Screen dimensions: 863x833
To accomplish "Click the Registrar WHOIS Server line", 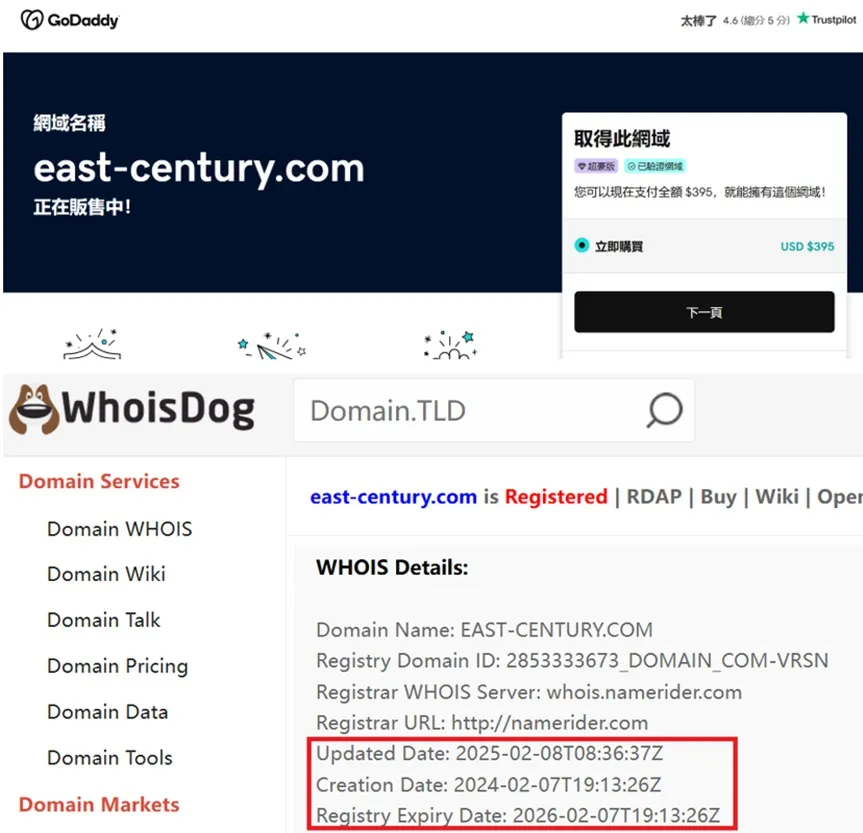I will (529, 692).
